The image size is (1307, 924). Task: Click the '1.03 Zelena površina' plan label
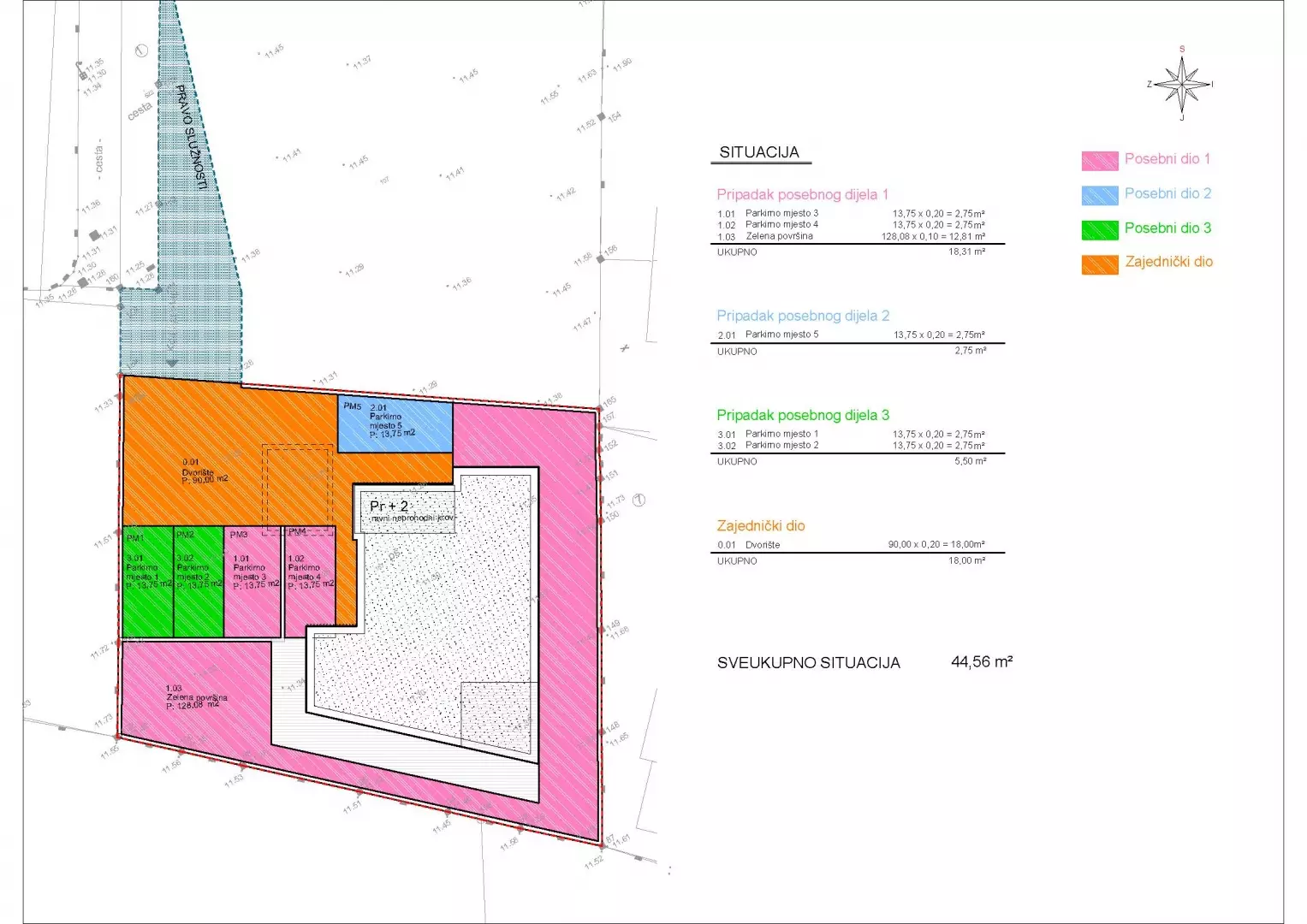tap(197, 696)
